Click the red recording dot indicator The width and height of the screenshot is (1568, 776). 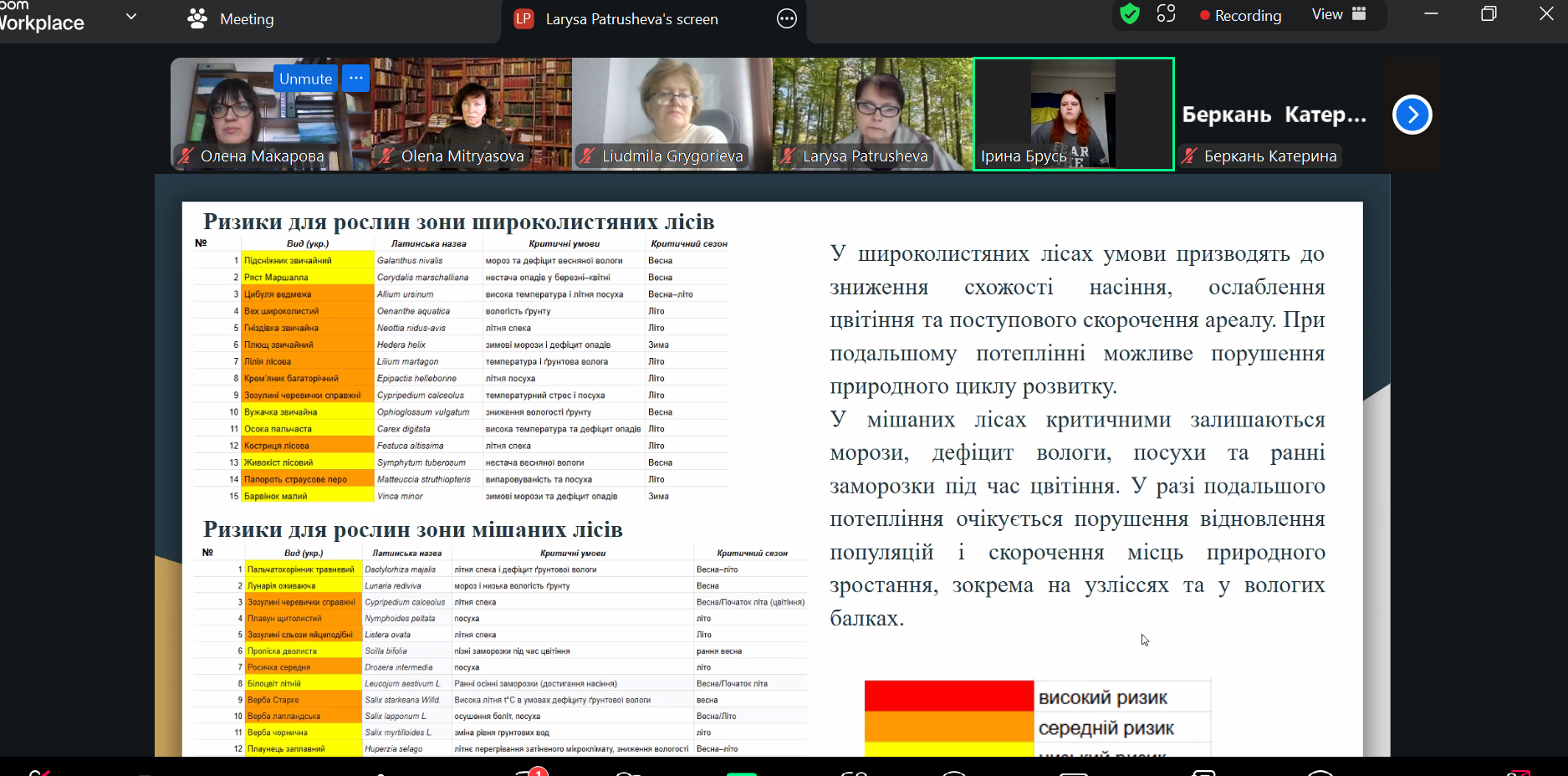(1204, 16)
